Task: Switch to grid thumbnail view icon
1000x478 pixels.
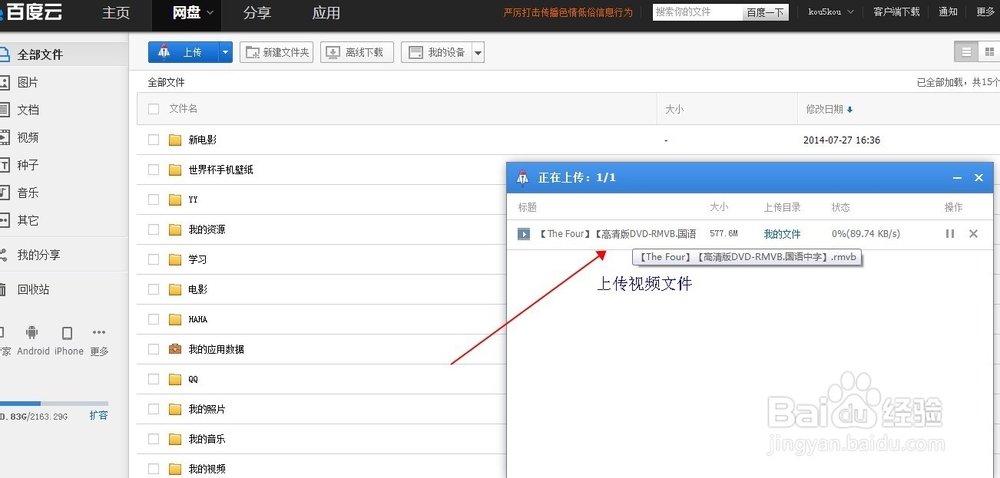Action: pyautogui.click(x=989, y=52)
